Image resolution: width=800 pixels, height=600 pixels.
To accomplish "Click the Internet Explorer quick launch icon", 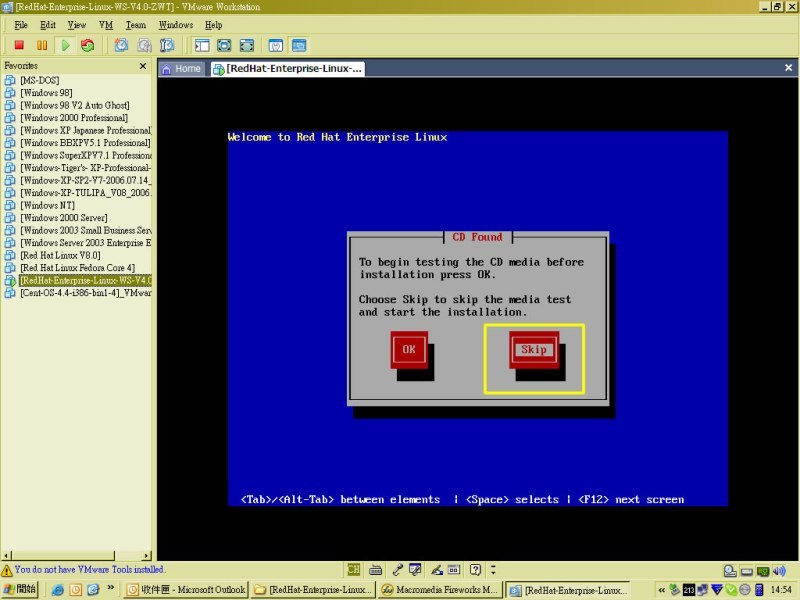I will (x=57, y=590).
